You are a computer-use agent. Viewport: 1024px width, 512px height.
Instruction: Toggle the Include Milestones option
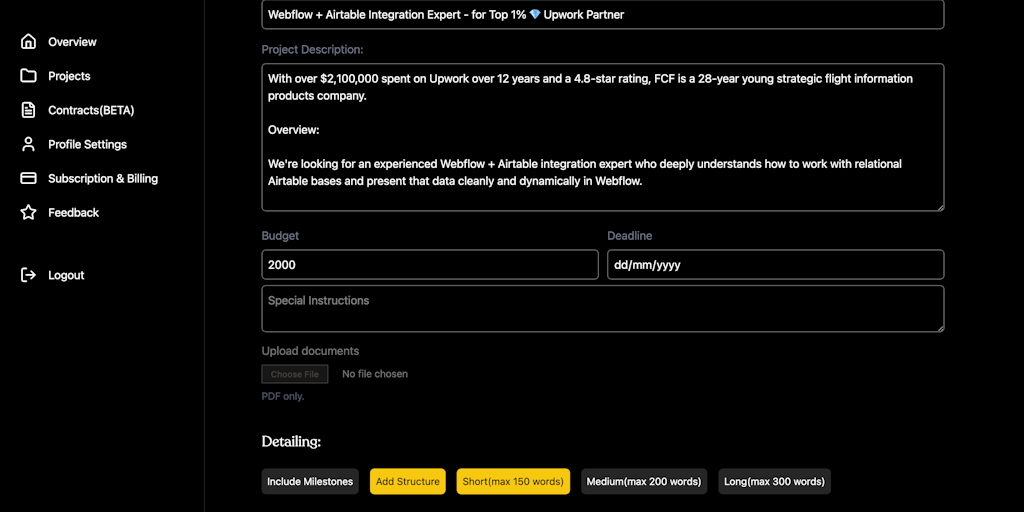(310, 481)
